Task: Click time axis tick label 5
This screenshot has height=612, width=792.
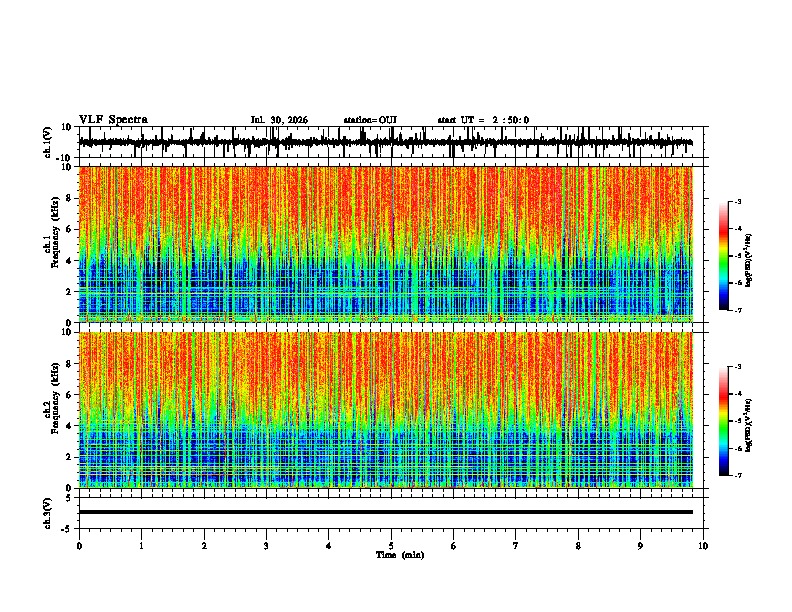Action: [391, 546]
